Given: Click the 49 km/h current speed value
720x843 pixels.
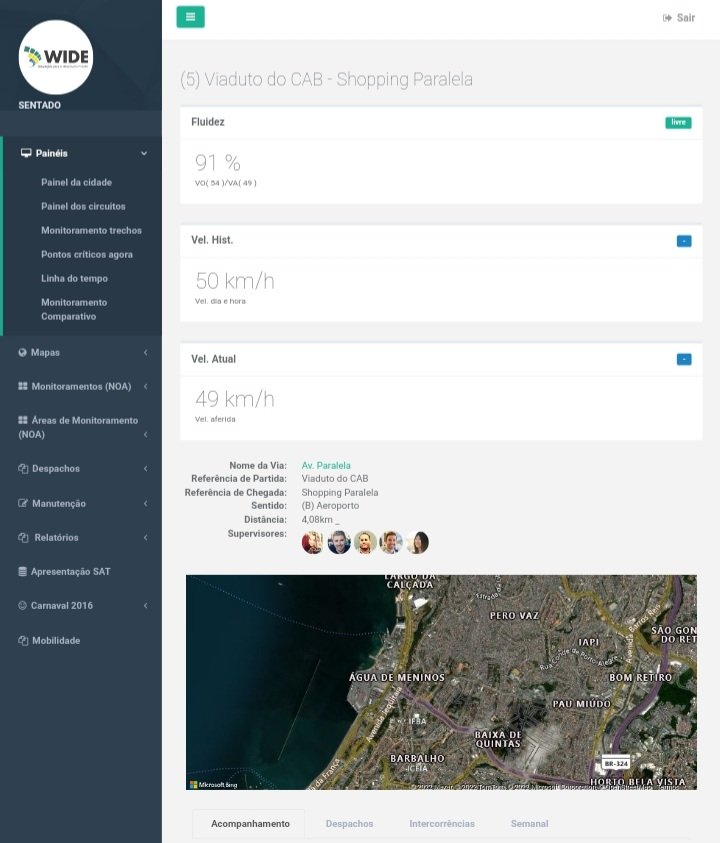Looking at the screenshot, I should [235, 399].
